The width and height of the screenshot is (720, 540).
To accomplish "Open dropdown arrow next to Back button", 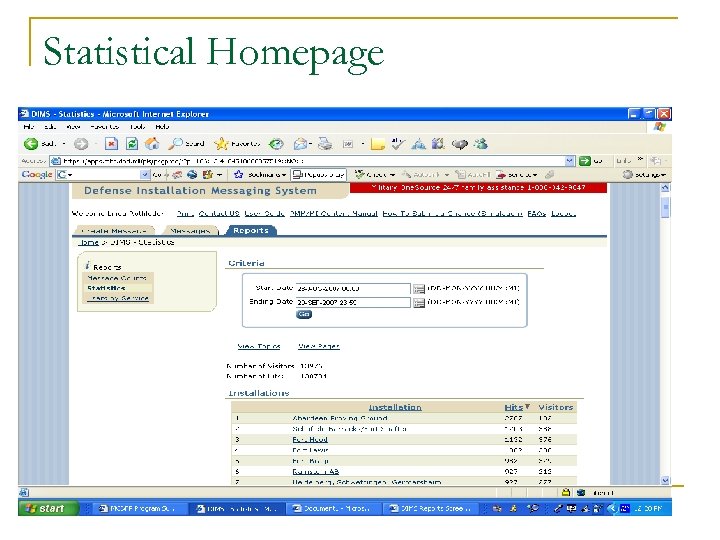I will pos(64,144).
